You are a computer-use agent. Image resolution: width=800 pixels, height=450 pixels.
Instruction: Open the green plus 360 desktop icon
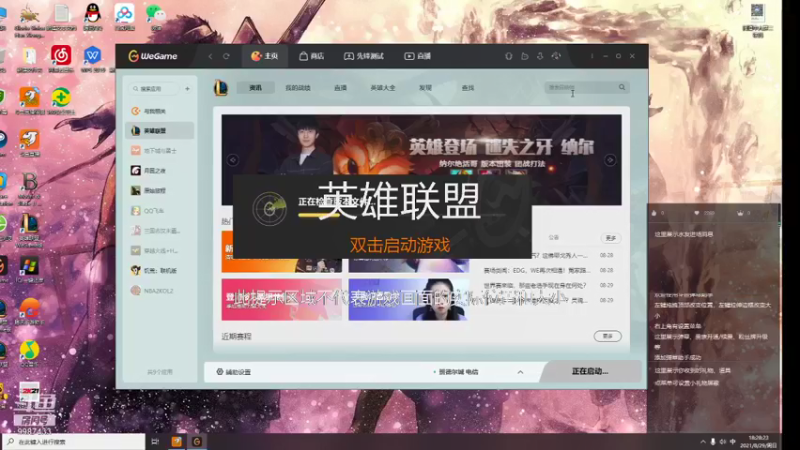pyautogui.click(x=61, y=101)
